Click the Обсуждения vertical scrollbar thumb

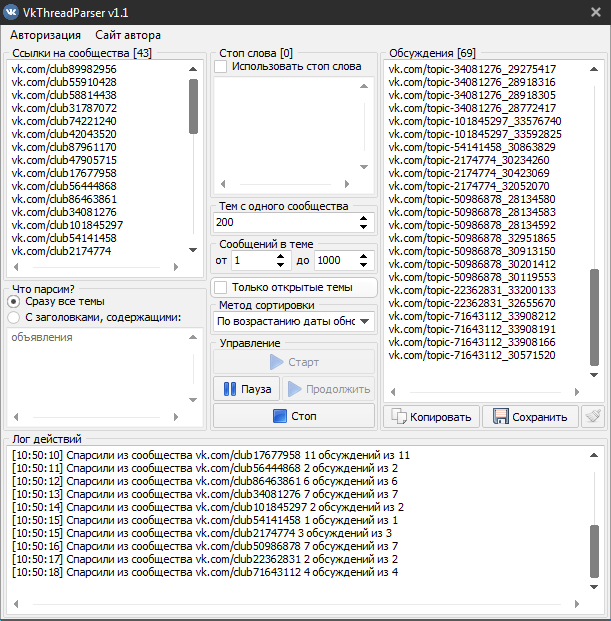tap(594, 317)
